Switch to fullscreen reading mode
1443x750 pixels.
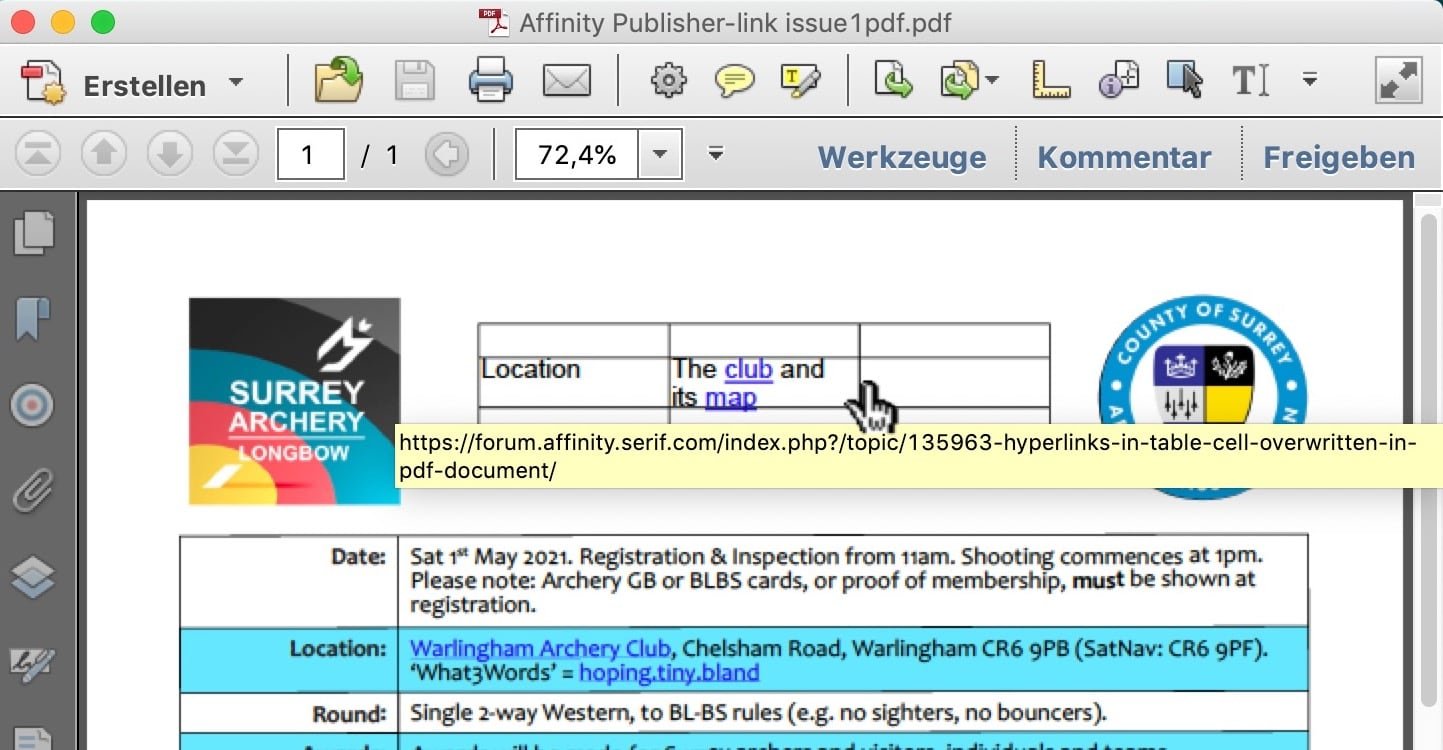tap(1398, 78)
